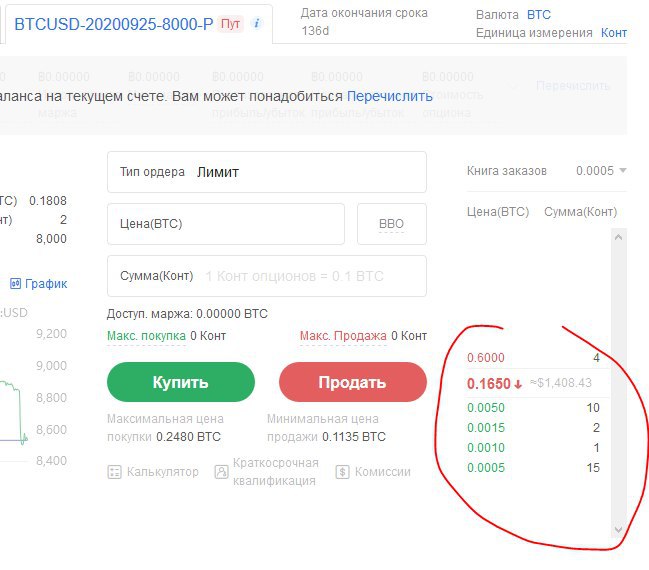This screenshot has height=570, width=649.
Task: Click Макс. покупка link
Action: (x=146, y=336)
